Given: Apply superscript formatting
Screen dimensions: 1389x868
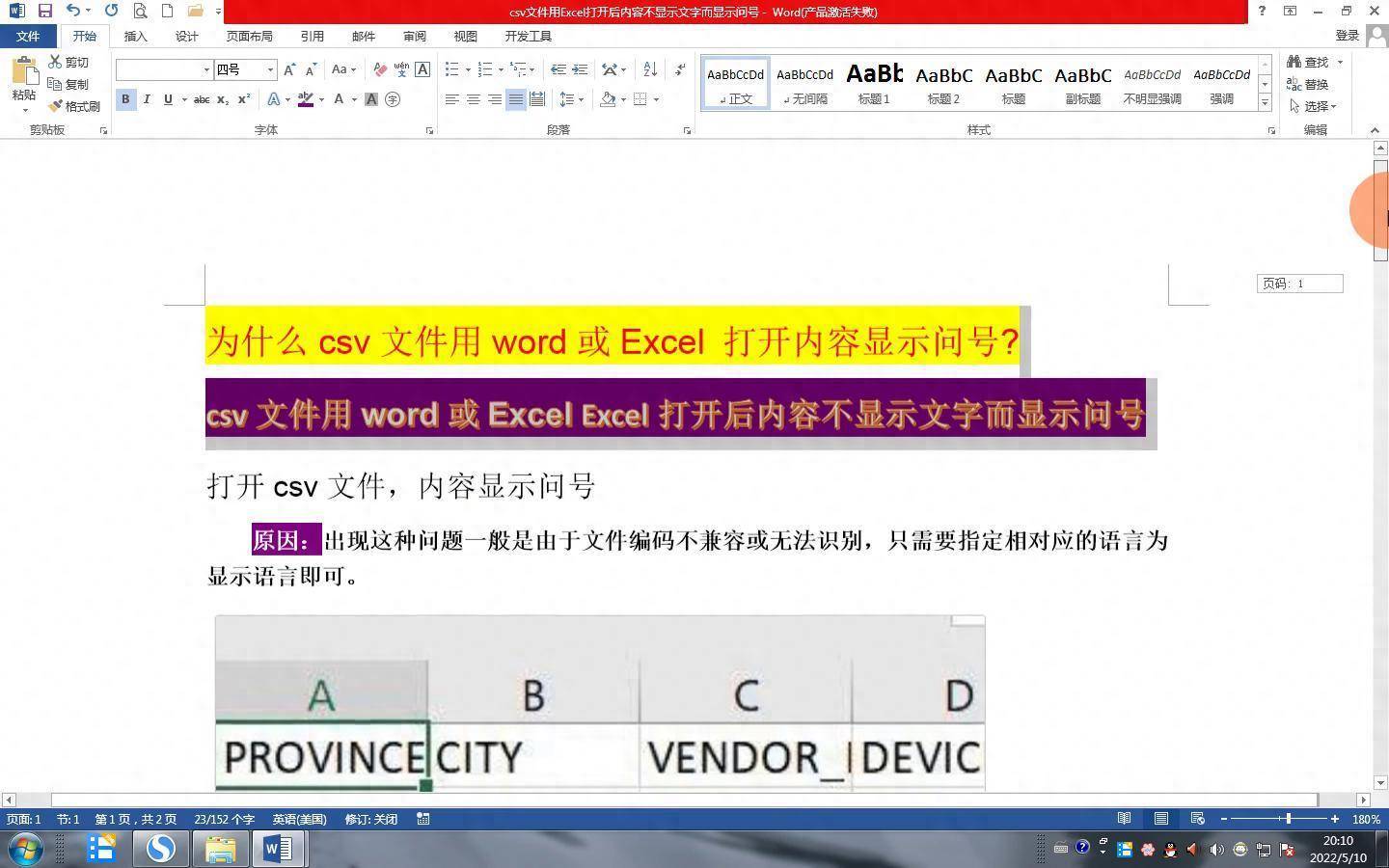Looking at the screenshot, I should click(x=244, y=99).
